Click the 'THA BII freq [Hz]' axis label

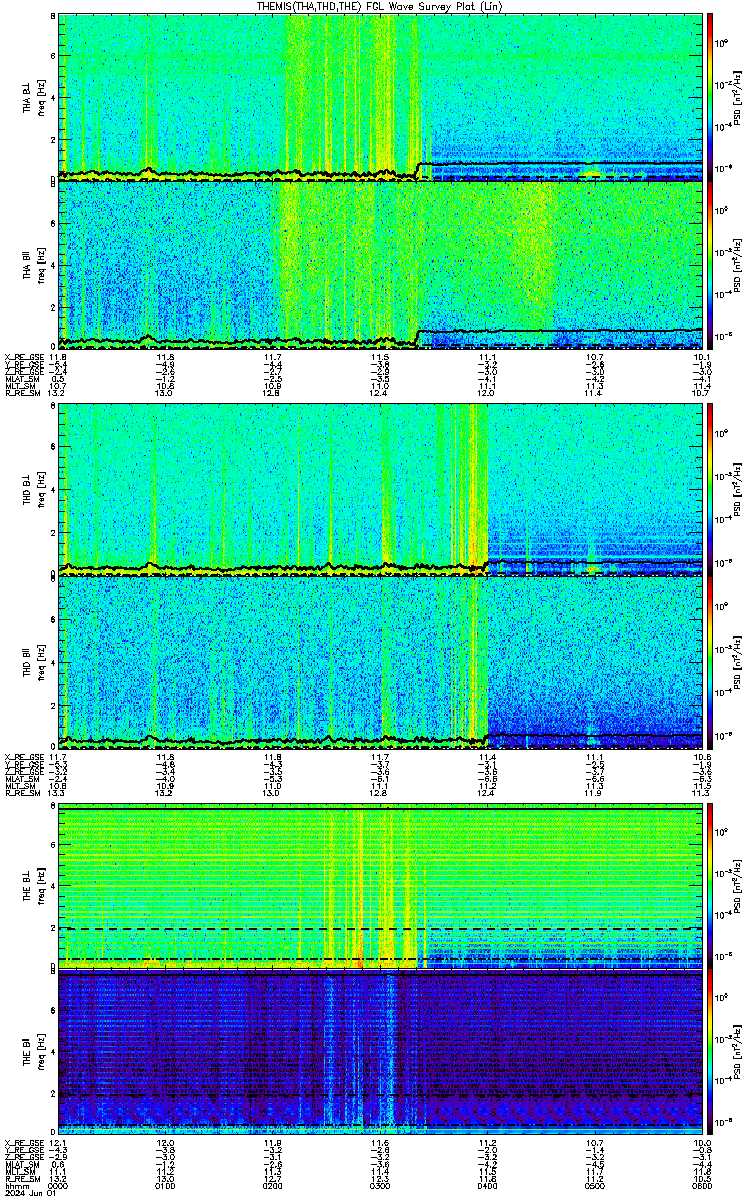[x=32, y=264]
